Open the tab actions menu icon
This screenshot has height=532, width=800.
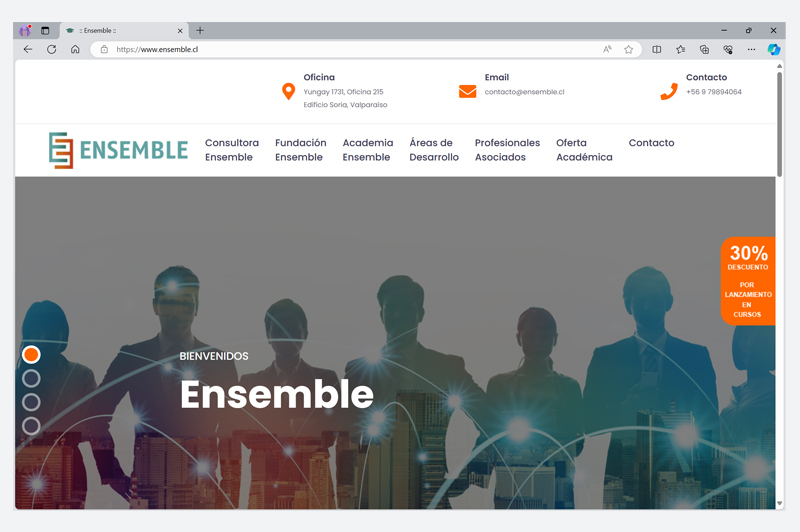coord(45,31)
